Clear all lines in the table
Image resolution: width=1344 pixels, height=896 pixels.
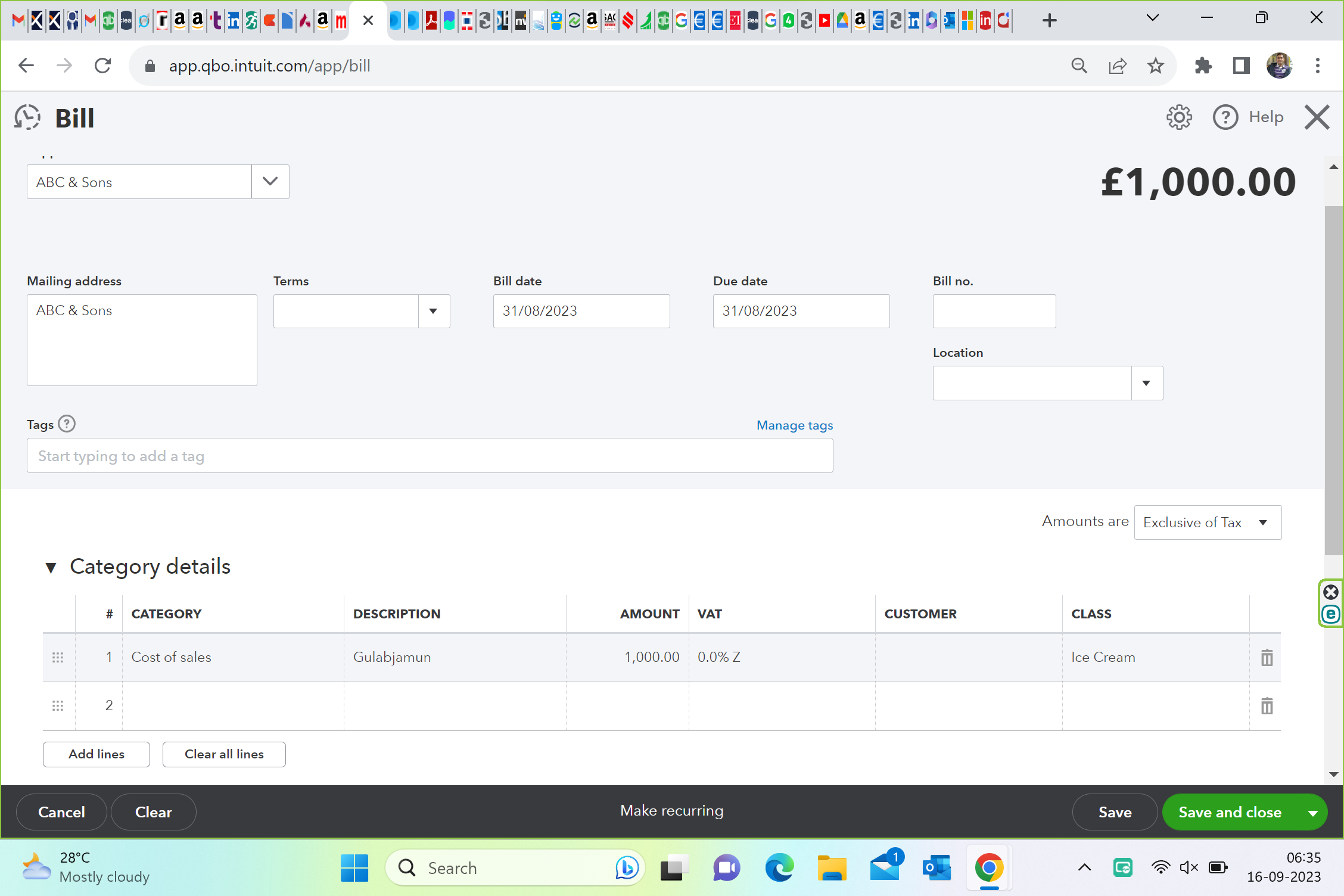[x=224, y=754]
